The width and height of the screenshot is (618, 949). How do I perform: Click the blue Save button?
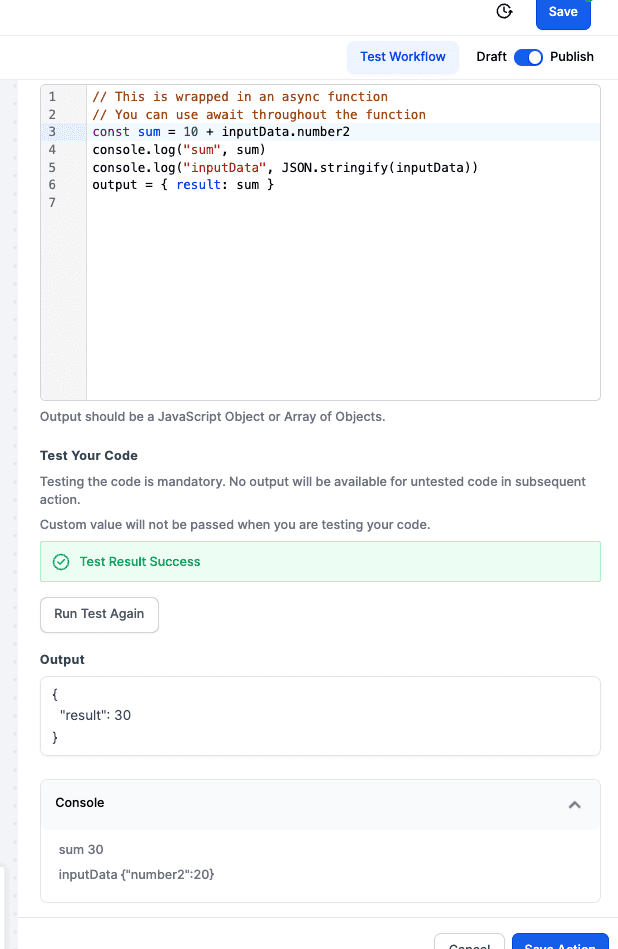[563, 12]
